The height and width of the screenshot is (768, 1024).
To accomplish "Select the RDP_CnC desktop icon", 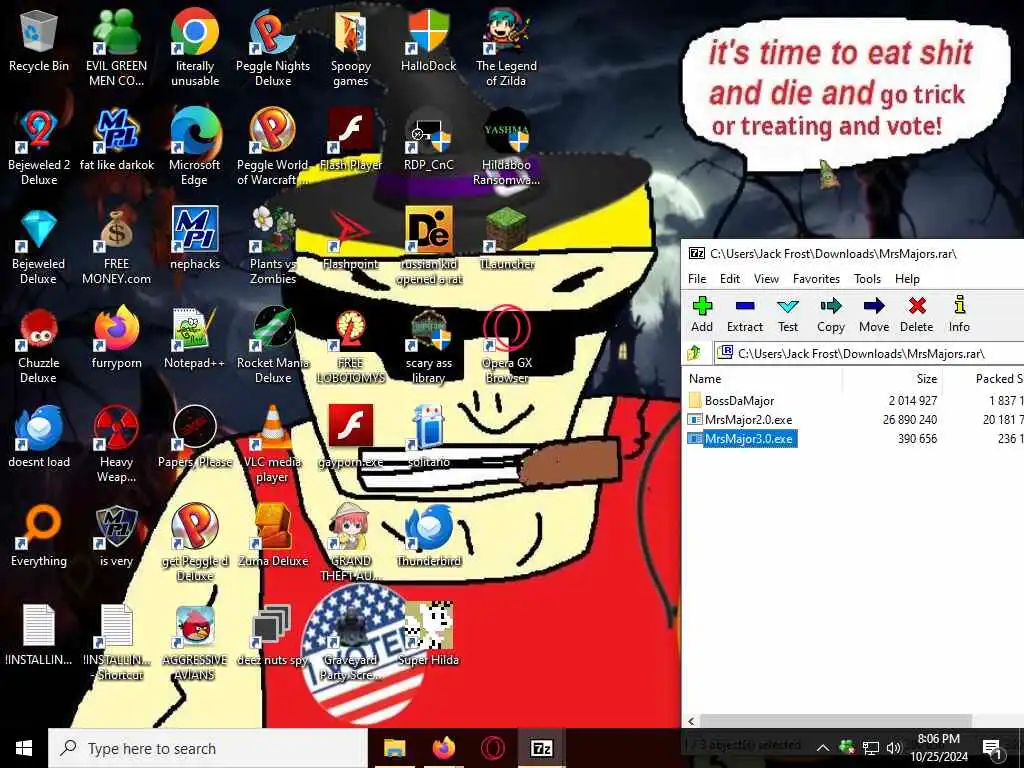I will click(x=428, y=140).
